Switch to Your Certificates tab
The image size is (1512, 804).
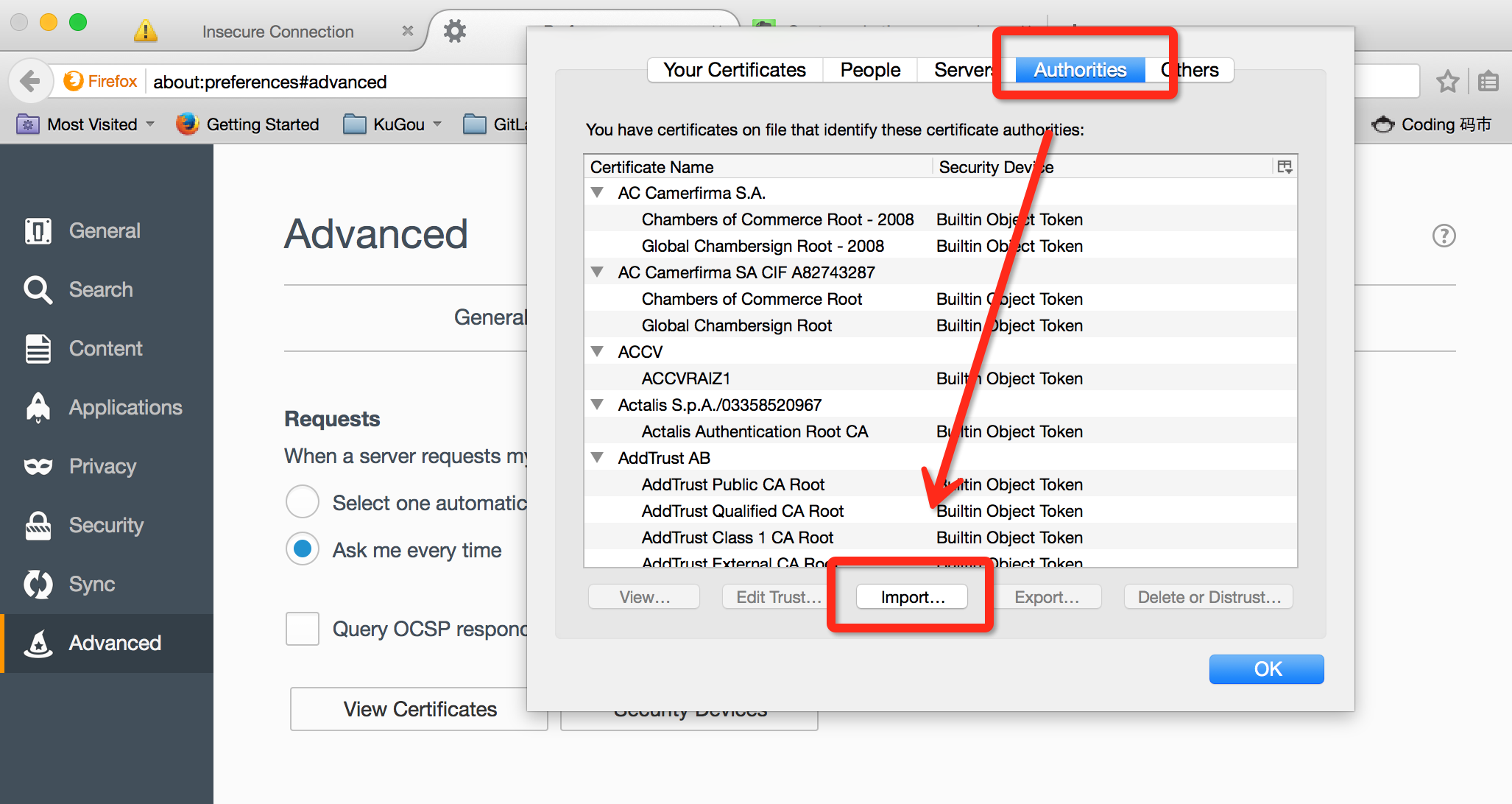pos(734,70)
